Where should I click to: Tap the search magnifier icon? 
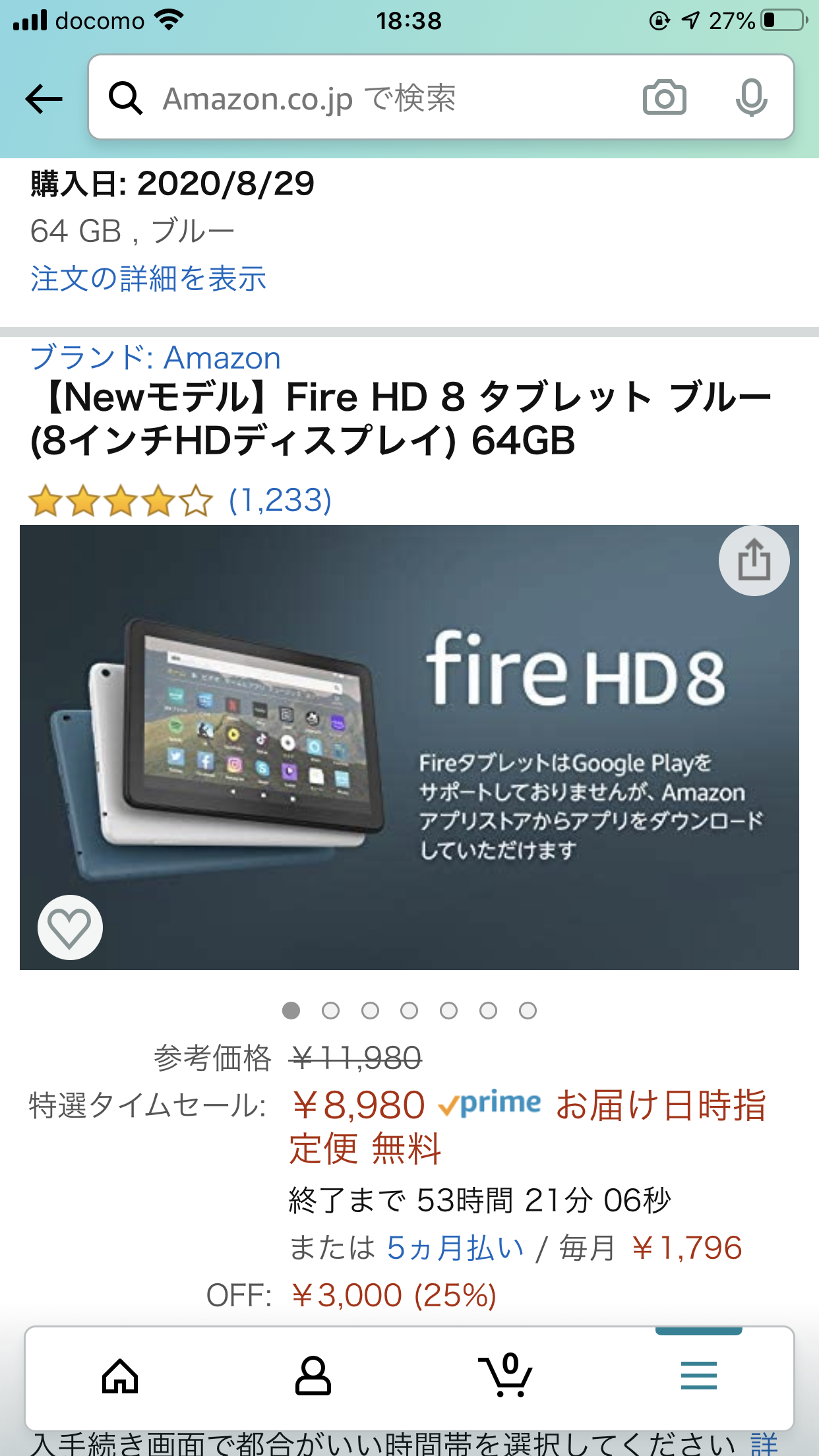125,98
